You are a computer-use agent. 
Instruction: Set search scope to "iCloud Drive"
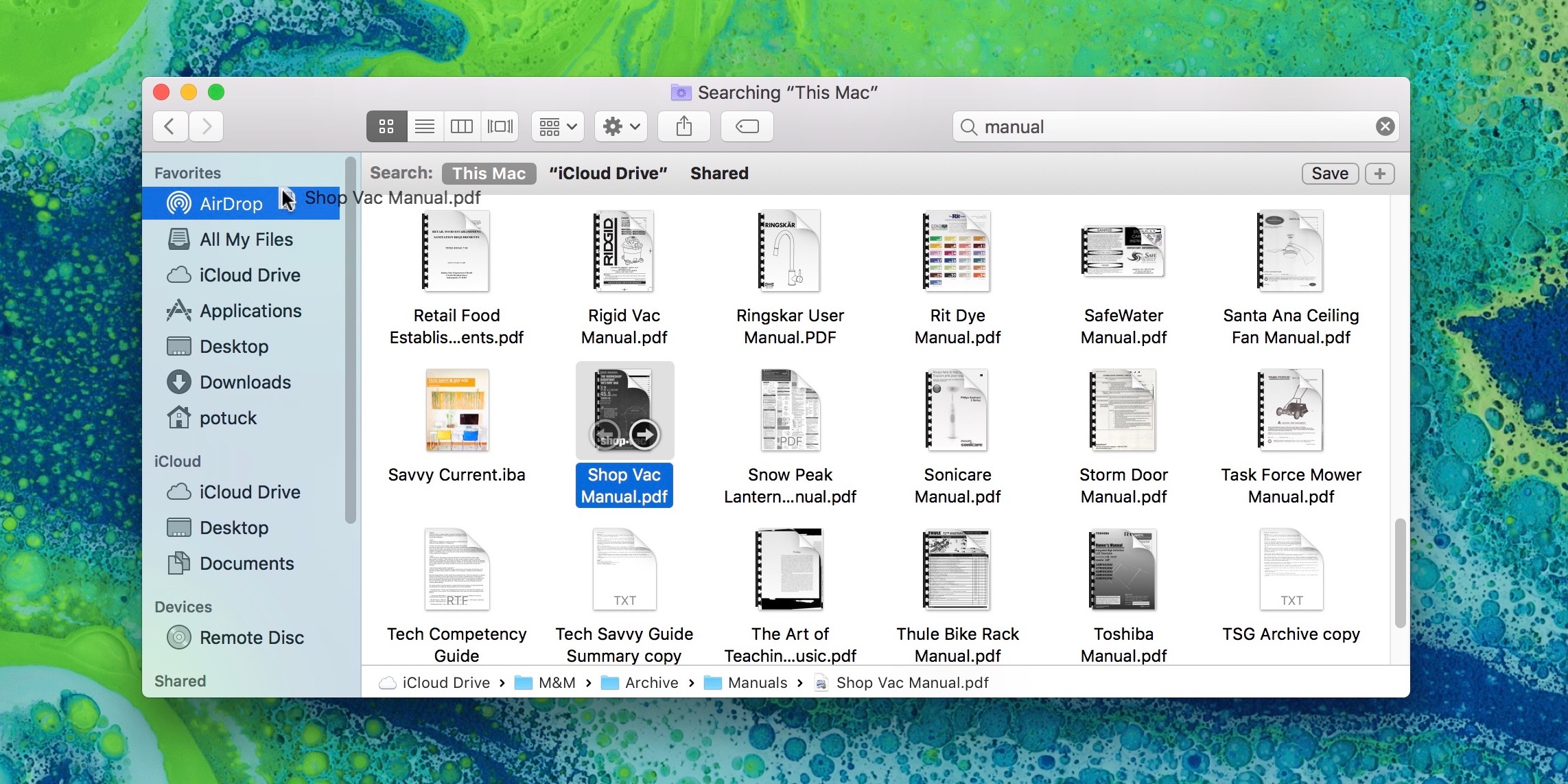pos(608,174)
